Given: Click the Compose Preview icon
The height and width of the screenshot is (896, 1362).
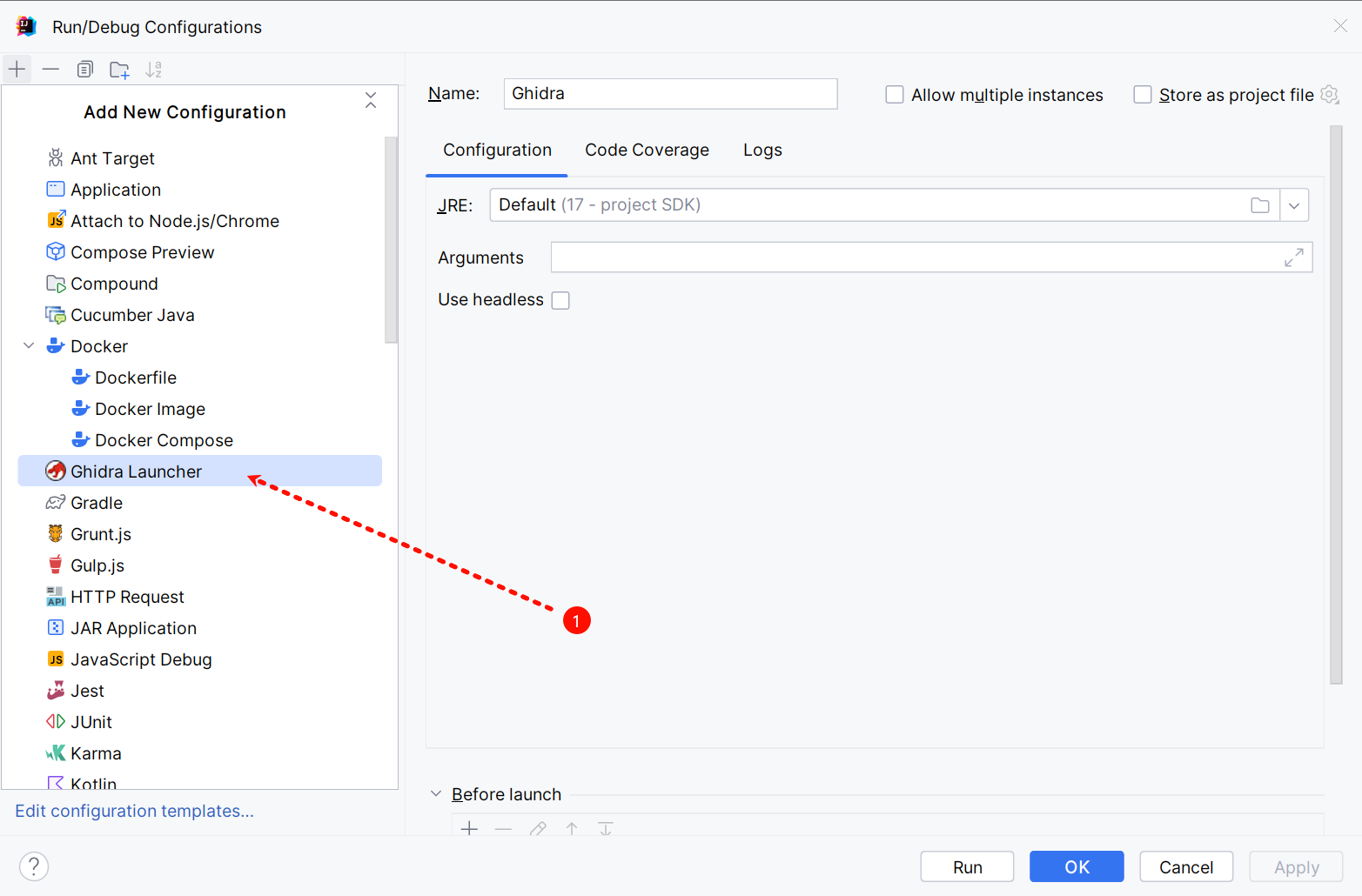Looking at the screenshot, I should pos(56,251).
